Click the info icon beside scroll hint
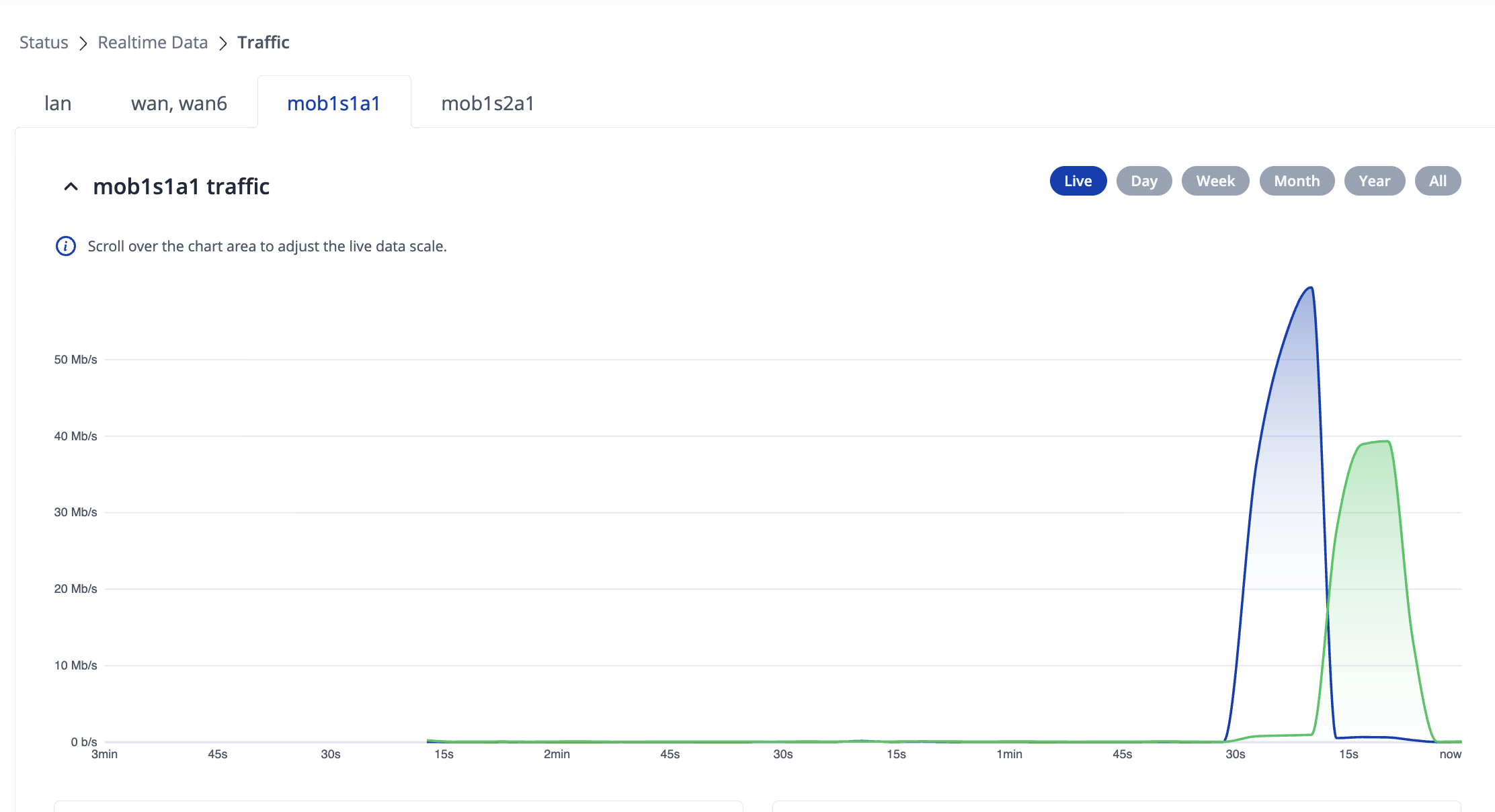 (x=65, y=246)
